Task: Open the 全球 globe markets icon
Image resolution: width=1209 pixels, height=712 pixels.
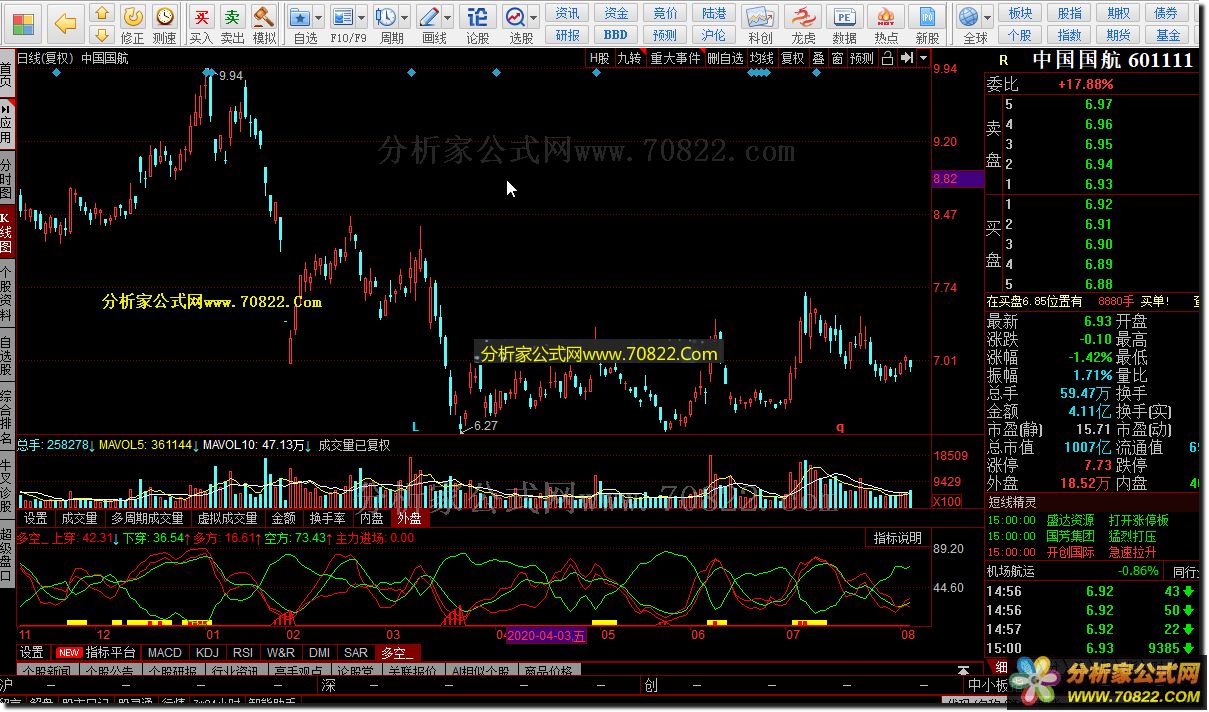Action: click(968, 17)
